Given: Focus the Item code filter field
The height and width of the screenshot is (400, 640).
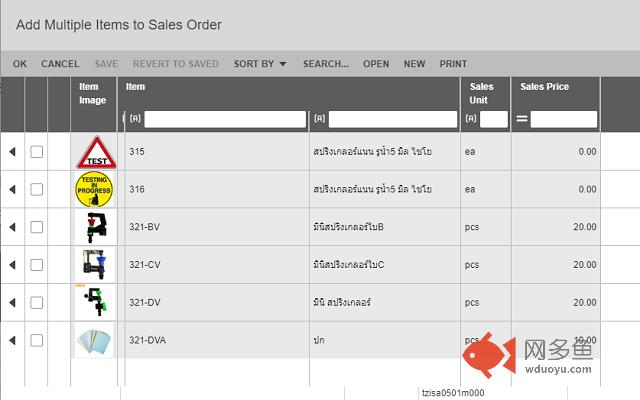Looking at the screenshot, I should 225,119.
